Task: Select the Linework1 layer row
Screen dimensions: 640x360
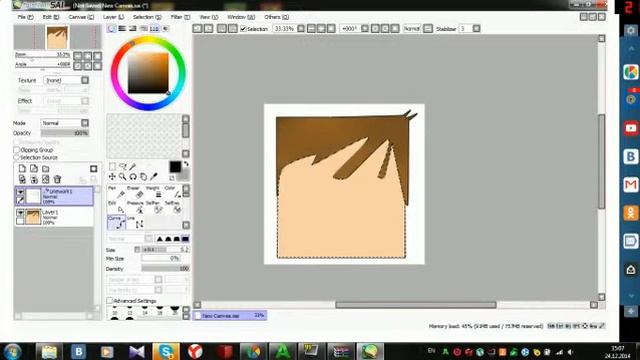Action: coord(54,196)
